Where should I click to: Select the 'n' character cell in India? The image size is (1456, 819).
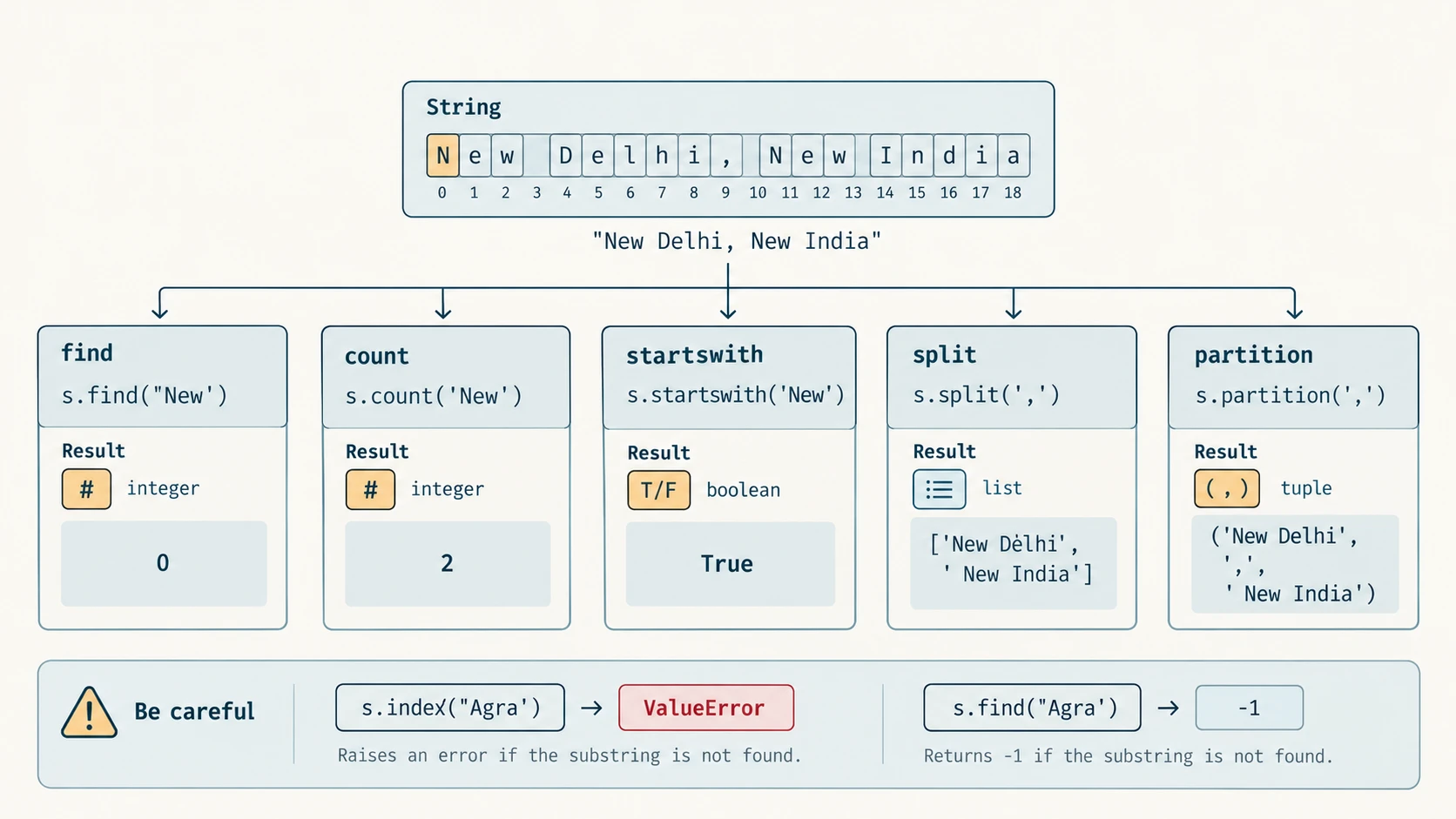[918, 156]
